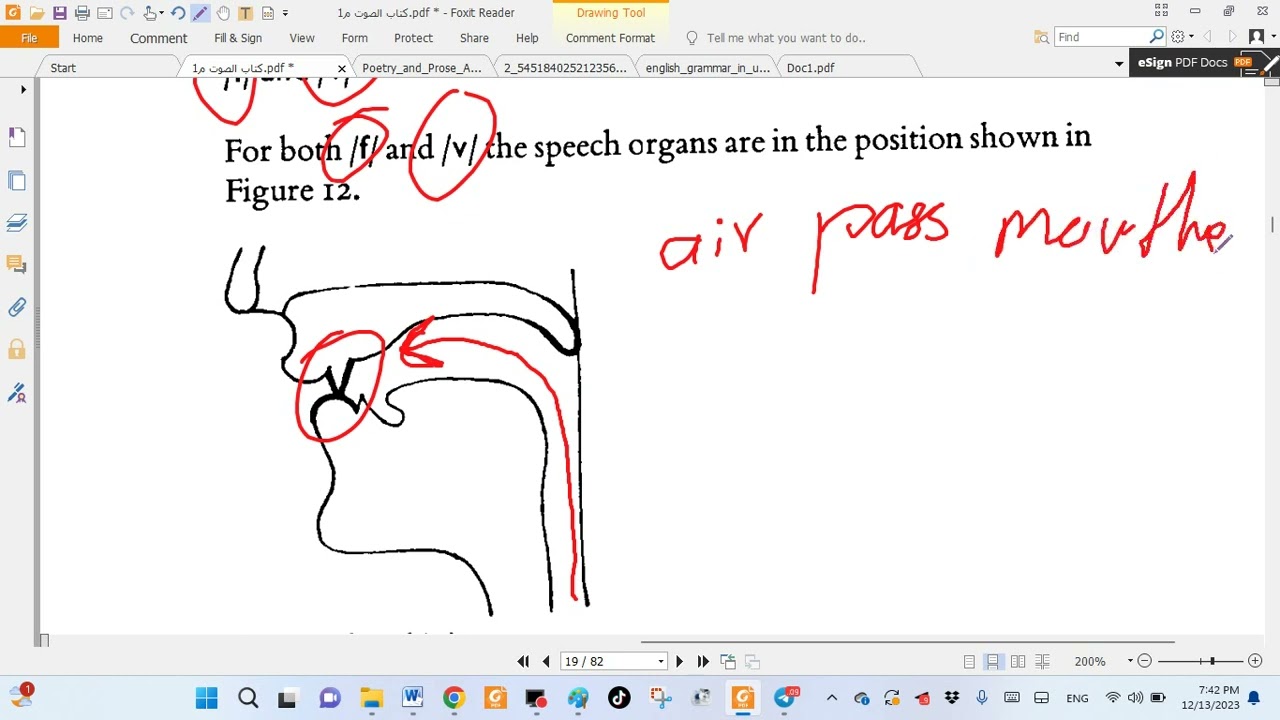This screenshot has height=720, width=1280.
Task: Switch to the Start document tab
Action: pos(63,68)
